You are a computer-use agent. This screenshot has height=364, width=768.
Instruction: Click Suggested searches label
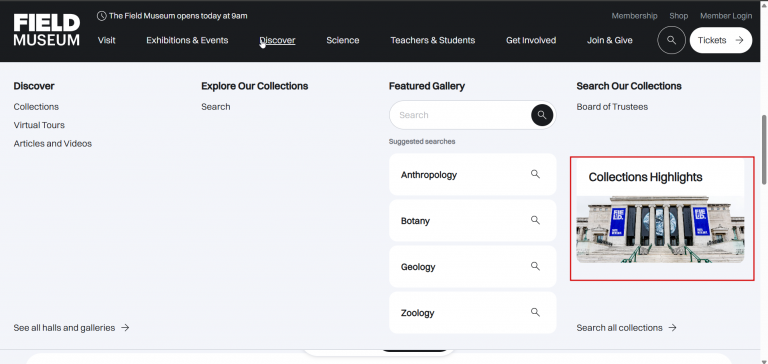[422, 142]
